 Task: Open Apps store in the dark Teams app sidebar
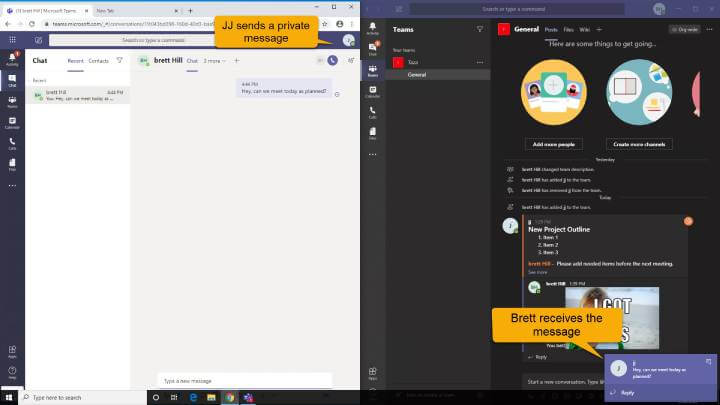click(372, 373)
